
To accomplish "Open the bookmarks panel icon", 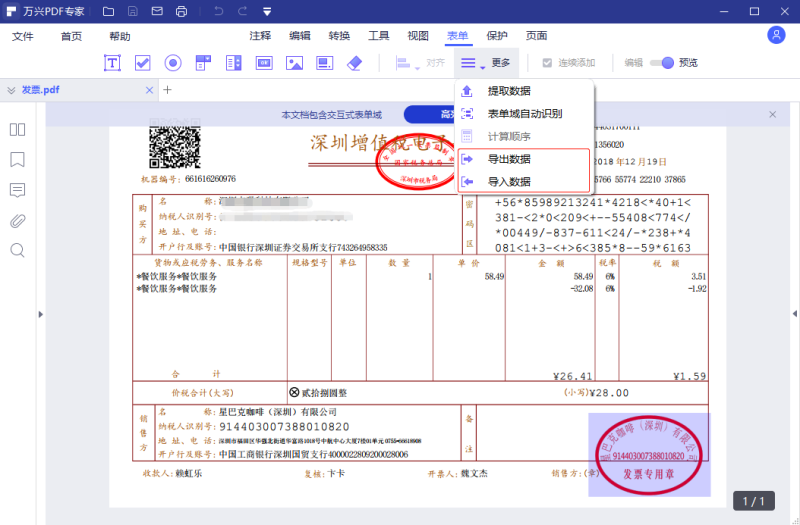I will (x=17, y=160).
